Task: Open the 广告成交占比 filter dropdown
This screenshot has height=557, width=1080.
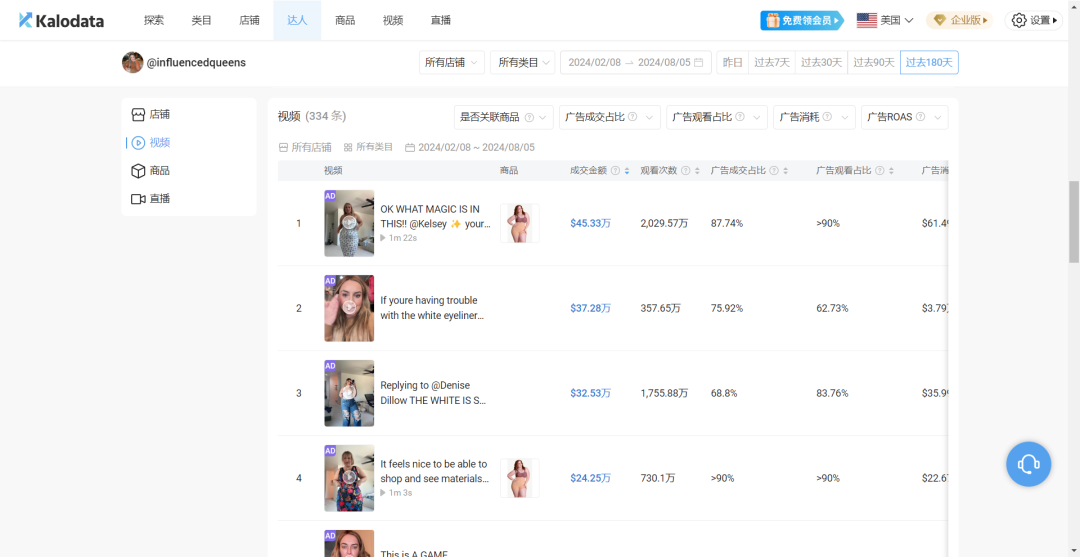Action: tap(610, 117)
